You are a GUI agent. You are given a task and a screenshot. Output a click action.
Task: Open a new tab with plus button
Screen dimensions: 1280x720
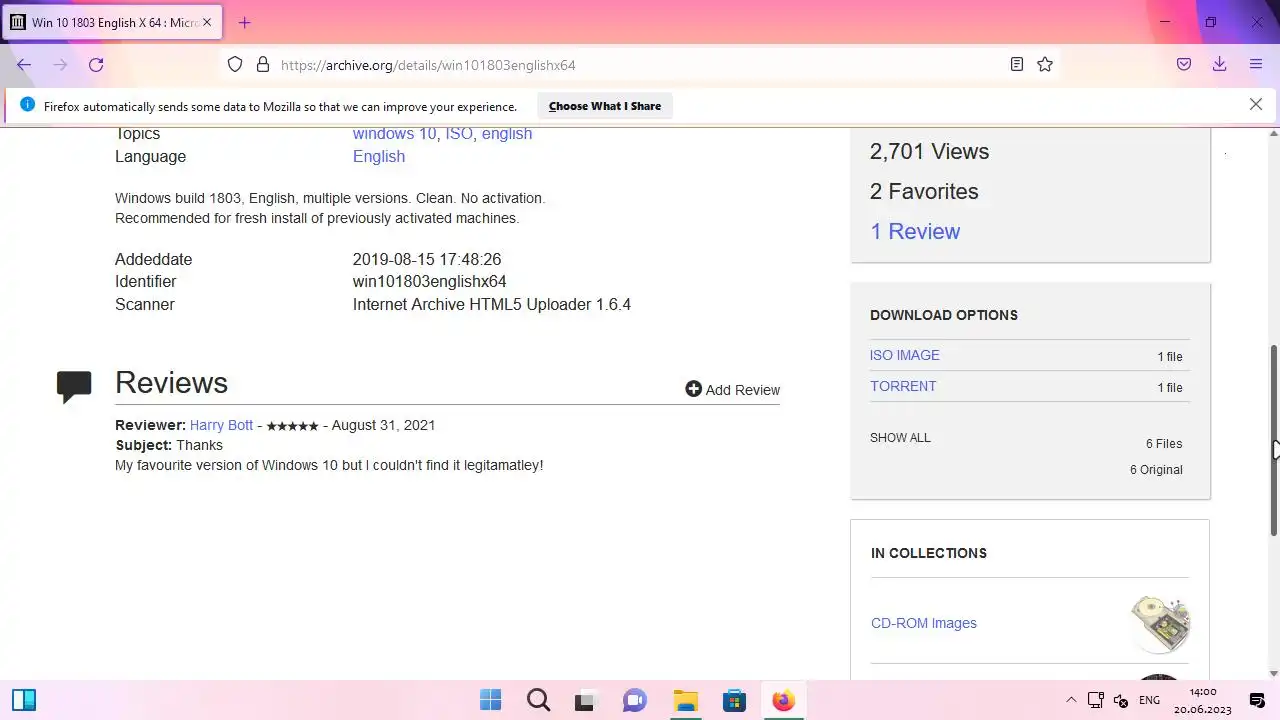[244, 22]
